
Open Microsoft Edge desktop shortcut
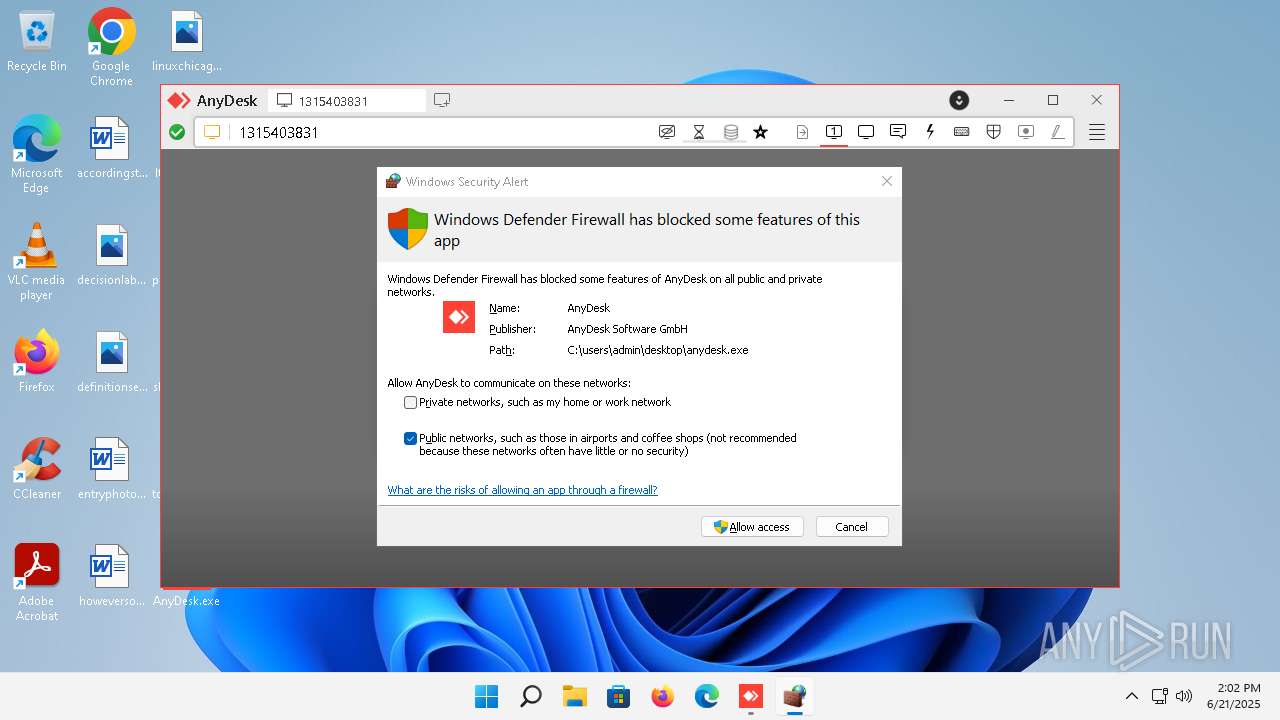pos(37,154)
